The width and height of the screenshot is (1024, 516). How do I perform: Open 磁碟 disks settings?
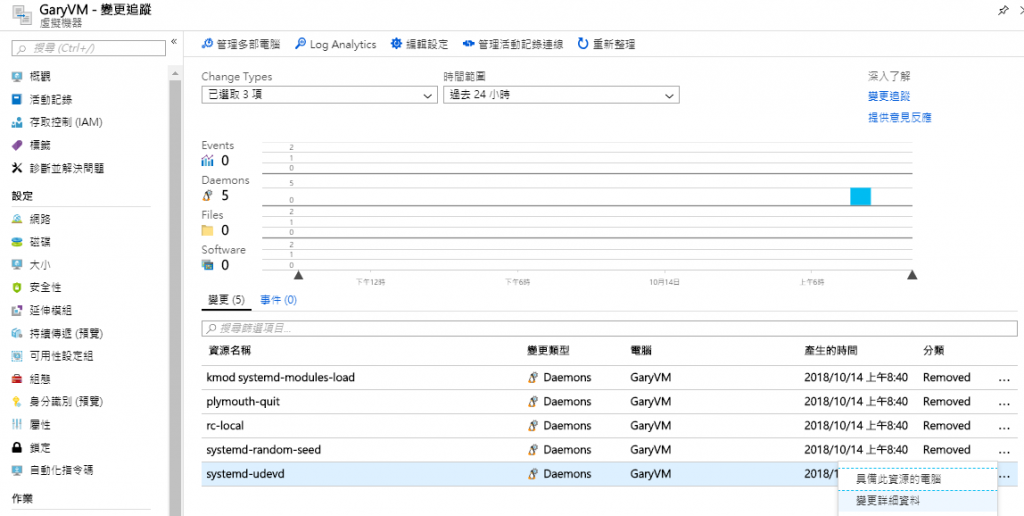[40, 242]
